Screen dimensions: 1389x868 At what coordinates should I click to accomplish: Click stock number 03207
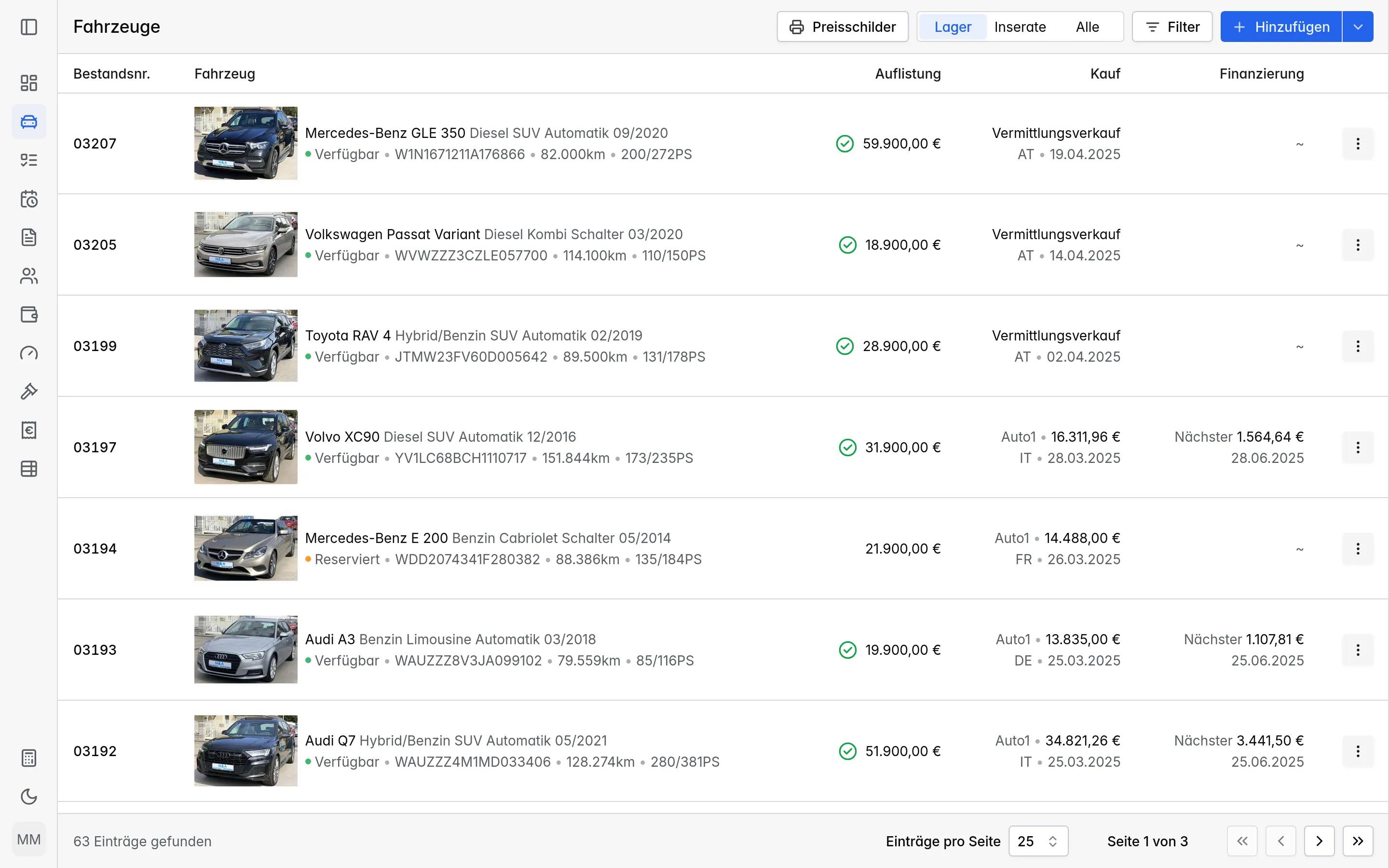95,144
